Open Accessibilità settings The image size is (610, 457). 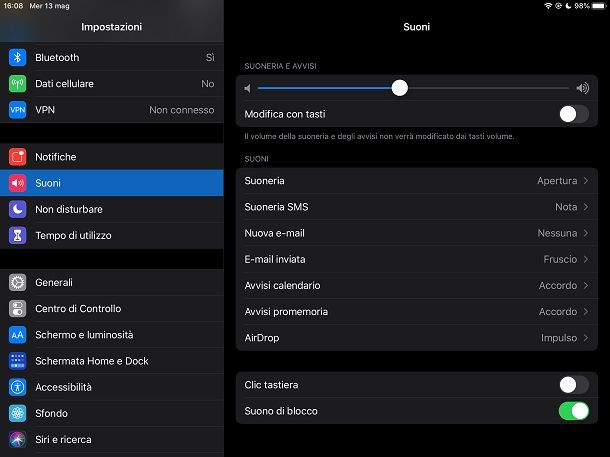[112, 387]
